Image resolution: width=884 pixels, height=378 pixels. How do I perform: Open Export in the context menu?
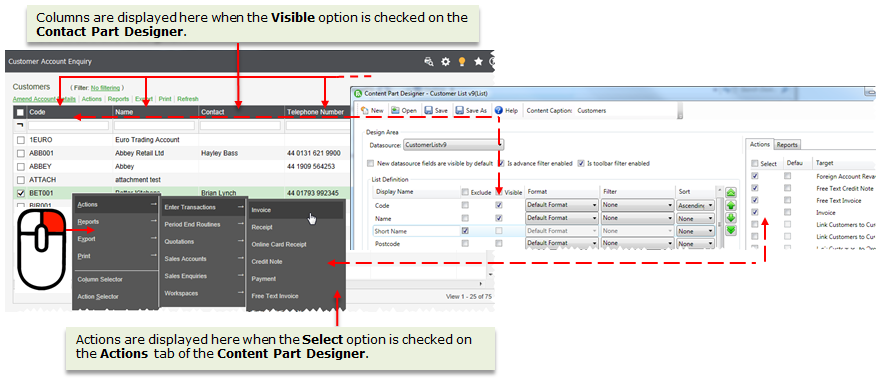tap(117, 239)
